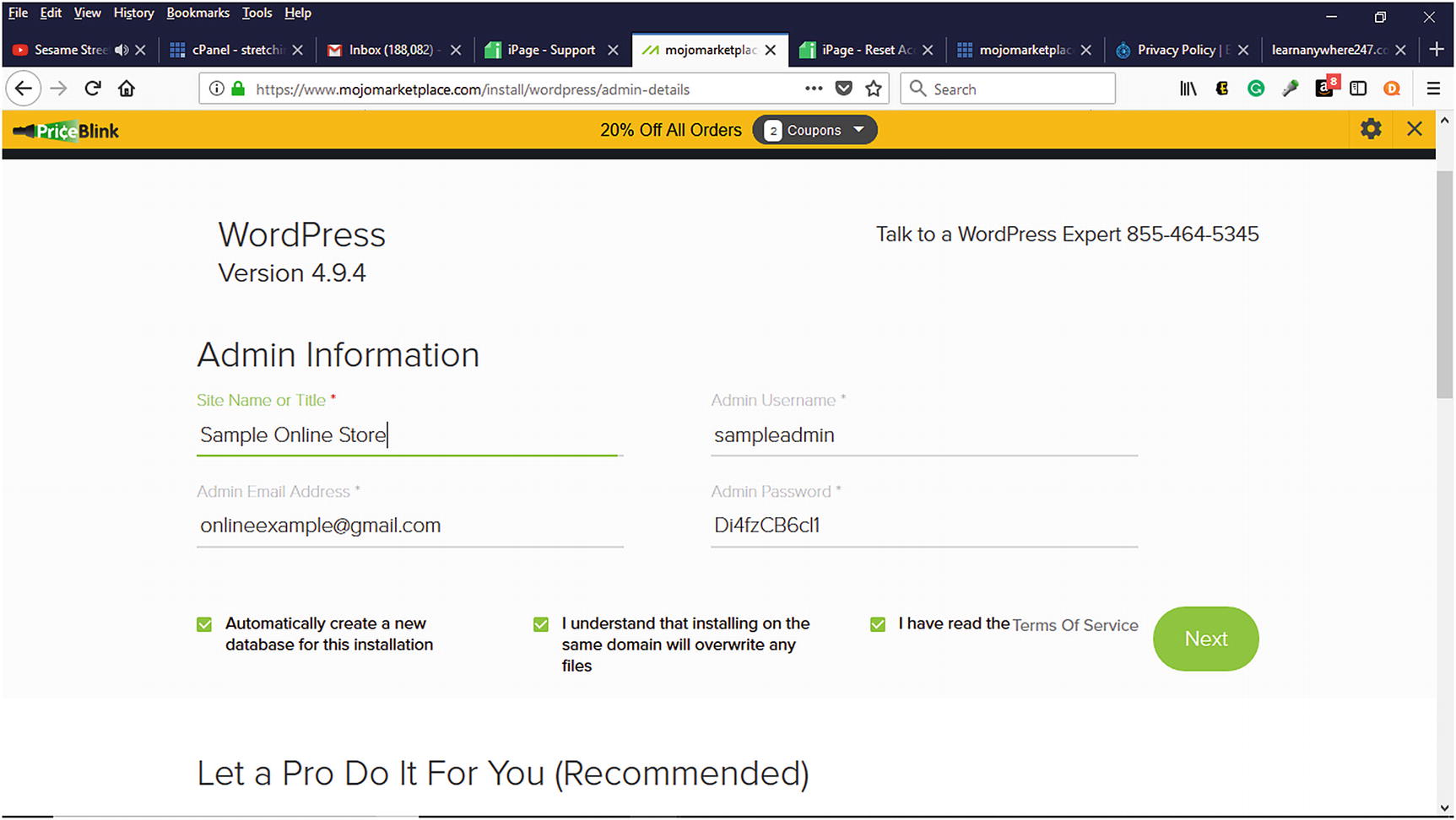Open the Bookmarks menu
The image size is (1456, 820).
(x=198, y=13)
